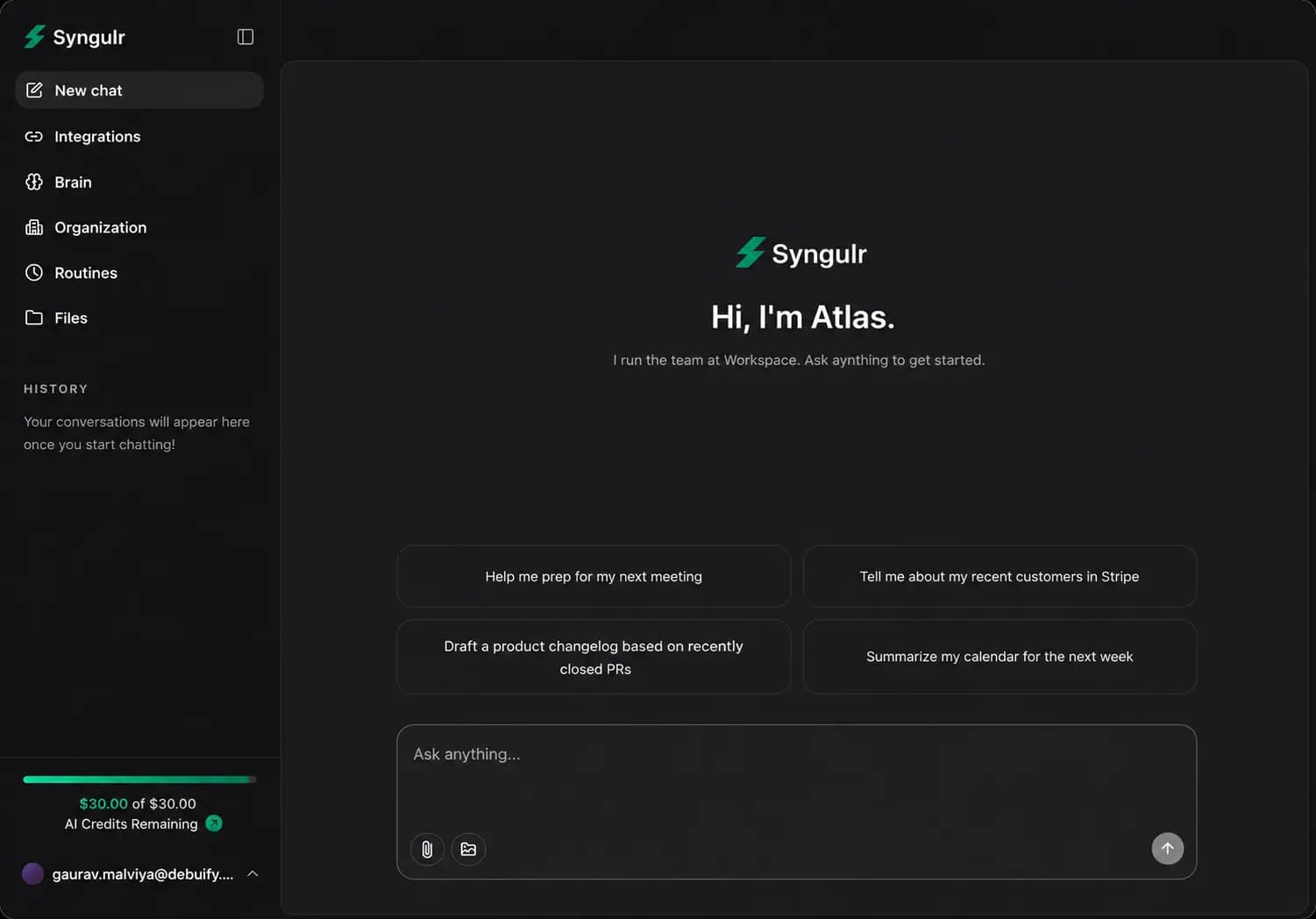This screenshot has width=1316, height=919.
Task: Open the image folder picker icon
Action: [468, 849]
